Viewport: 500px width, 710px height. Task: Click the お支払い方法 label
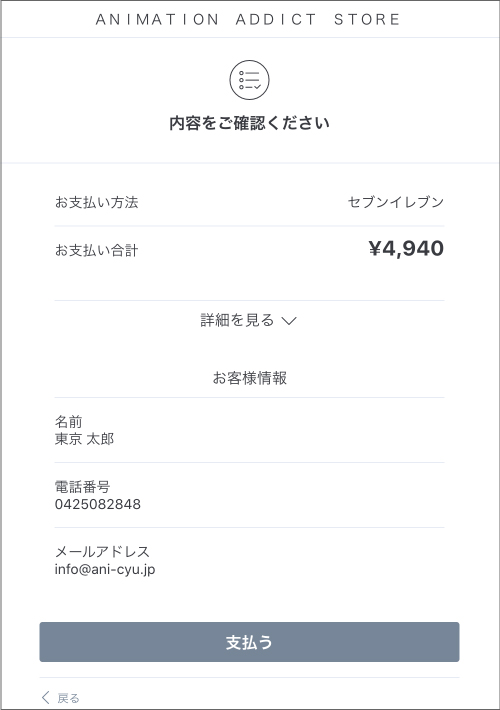click(96, 202)
